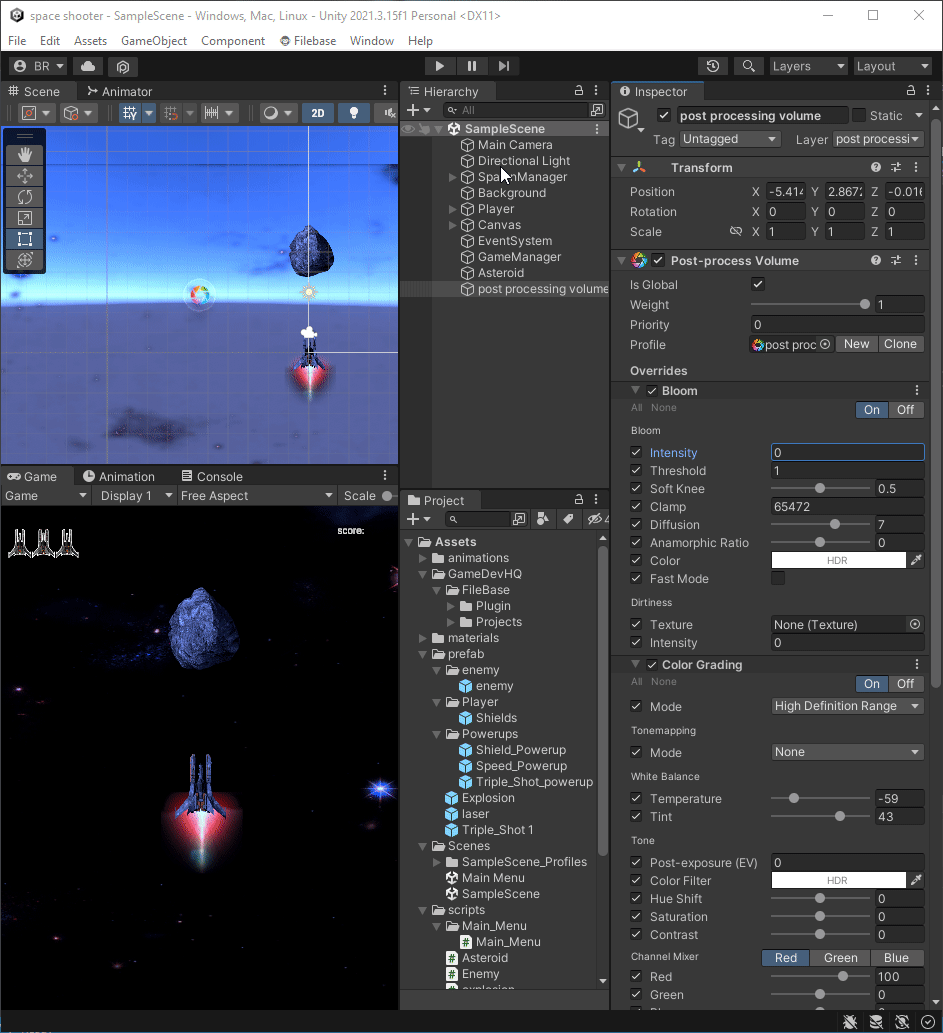Mute Scene view audio icon
This screenshot has height=1033, width=943.
390,113
